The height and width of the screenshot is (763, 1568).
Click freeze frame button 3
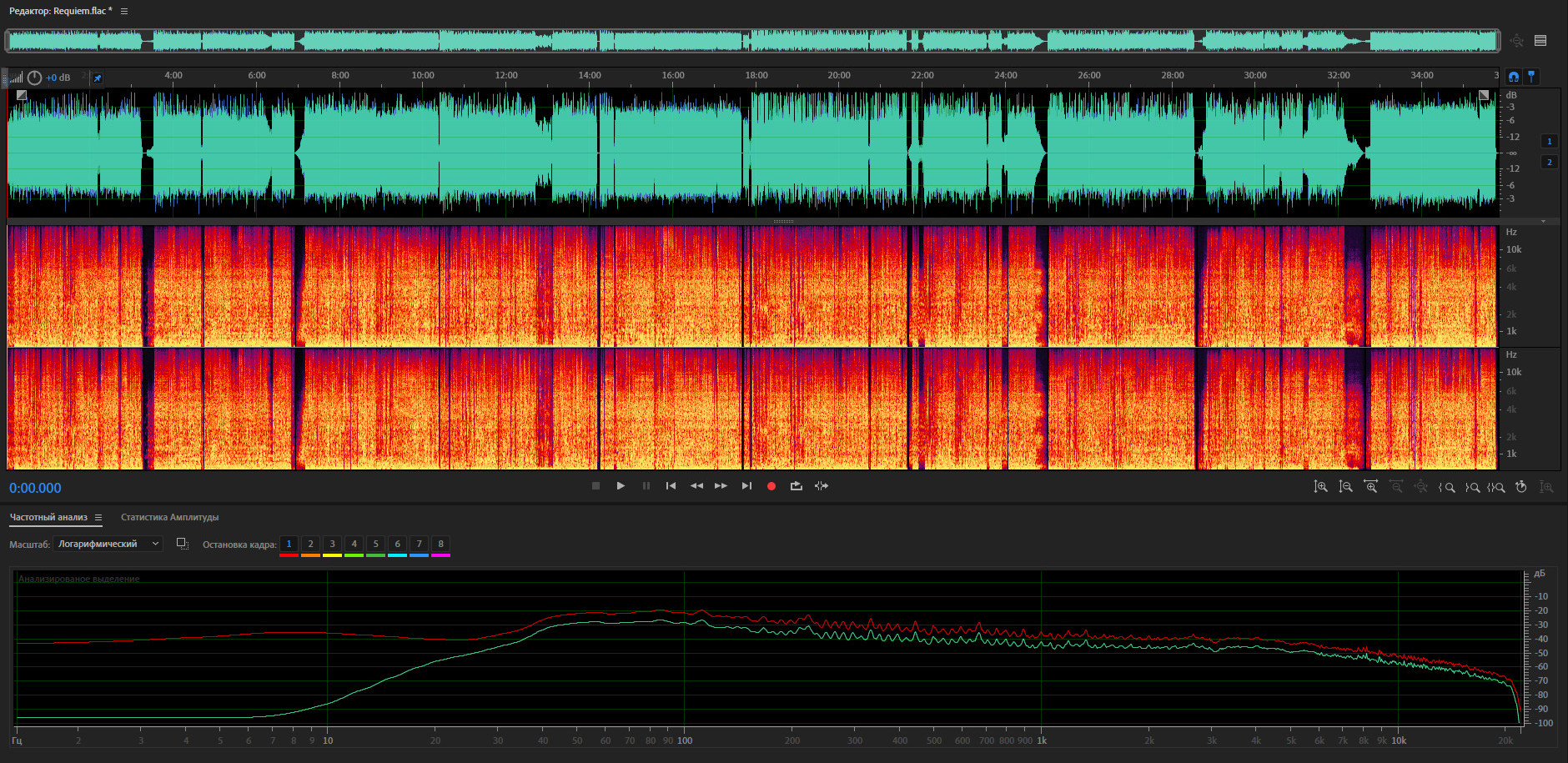pyautogui.click(x=332, y=545)
